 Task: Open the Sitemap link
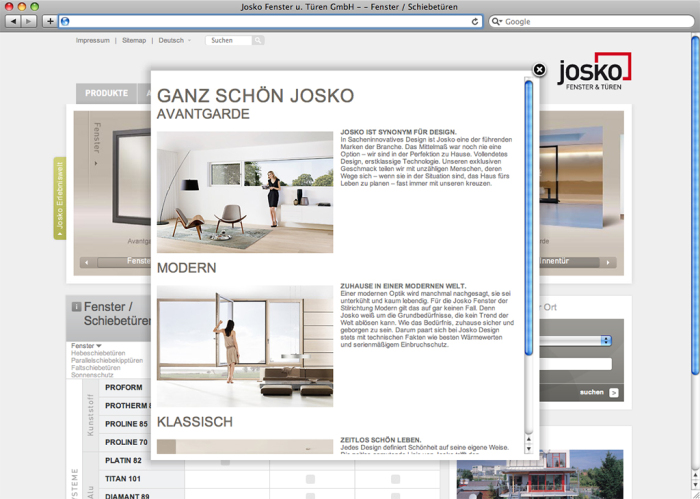point(134,40)
